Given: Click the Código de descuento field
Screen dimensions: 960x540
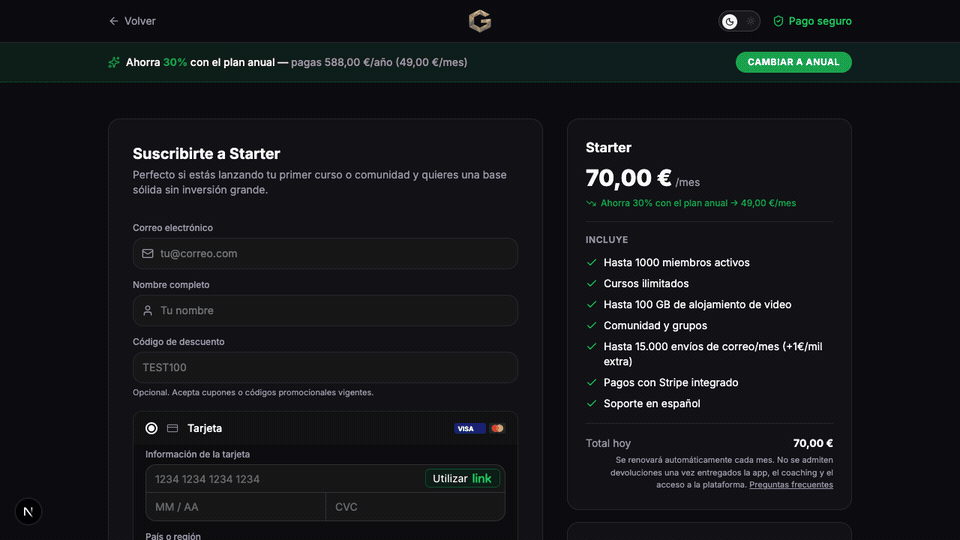Looking at the screenshot, I should click(x=325, y=368).
